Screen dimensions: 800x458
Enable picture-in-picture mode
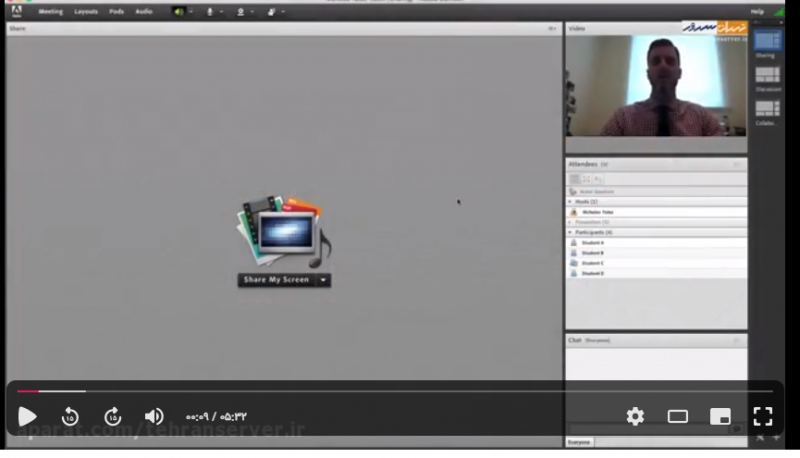click(x=720, y=417)
